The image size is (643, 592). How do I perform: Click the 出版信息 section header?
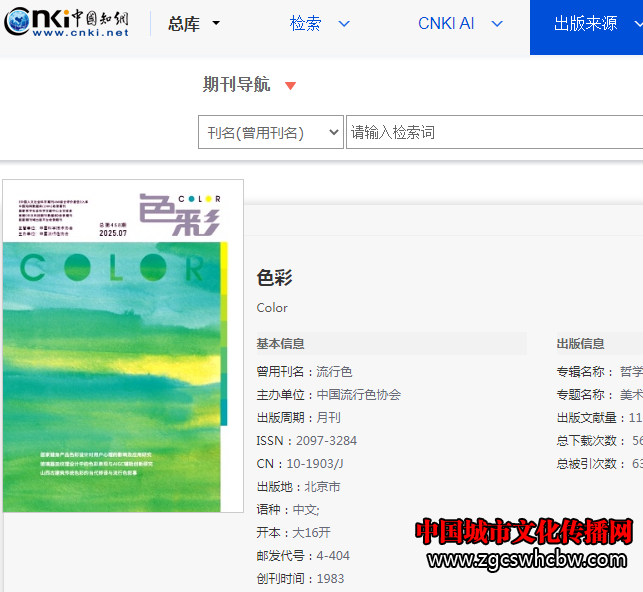581,344
